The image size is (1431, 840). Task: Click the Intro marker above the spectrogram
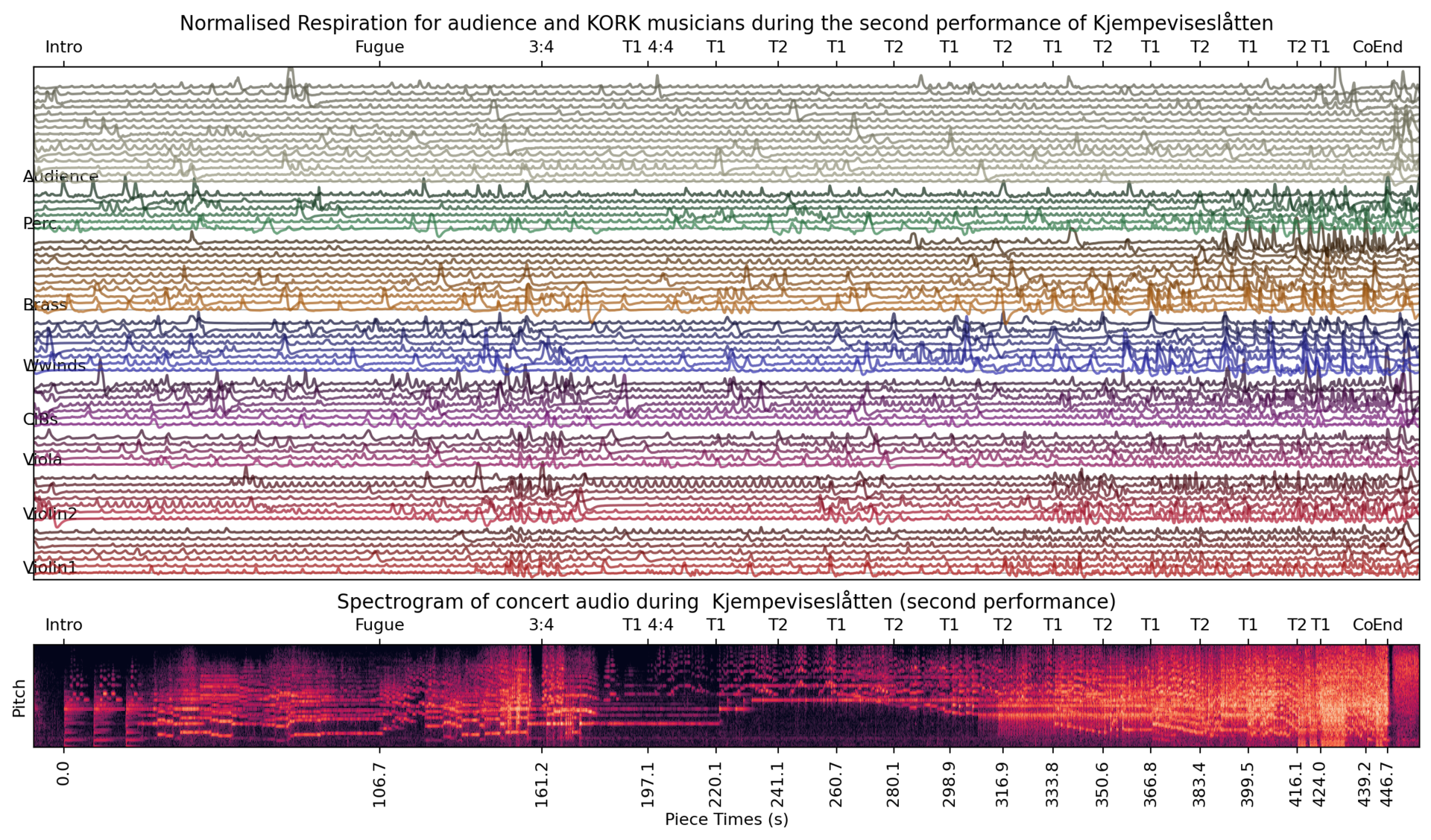click(x=63, y=625)
